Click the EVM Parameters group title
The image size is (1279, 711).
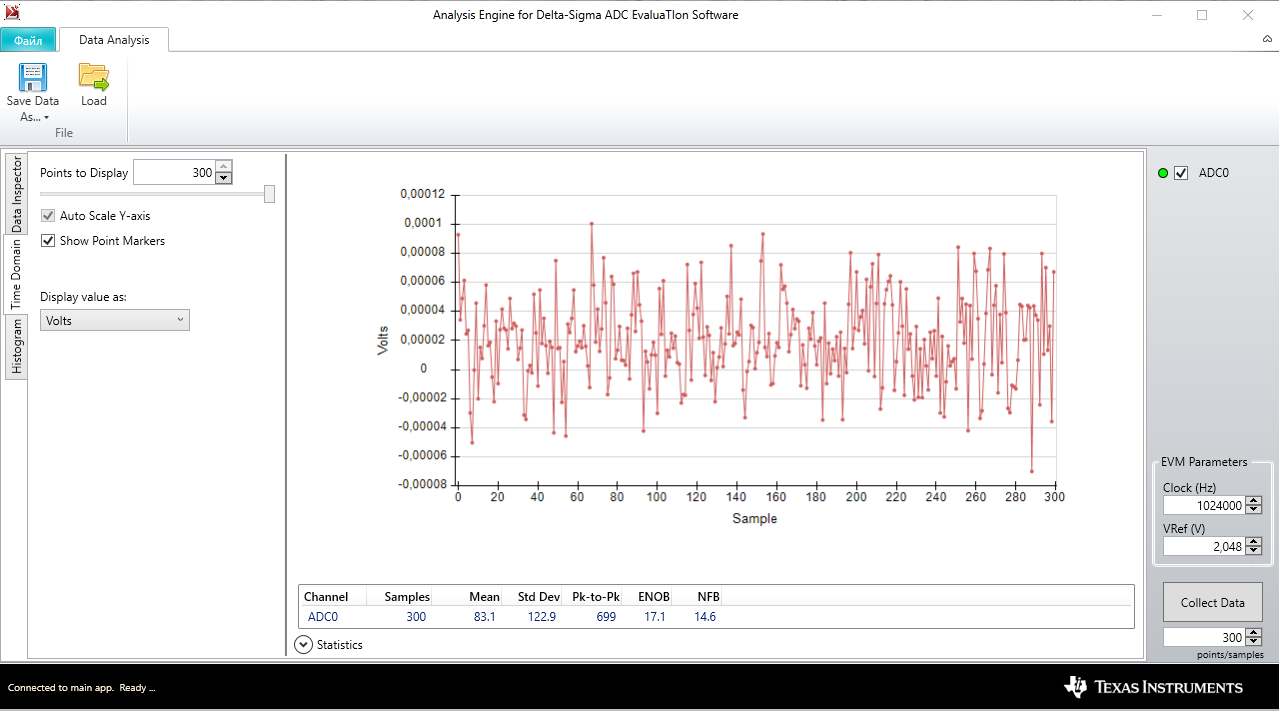tap(1204, 462)
